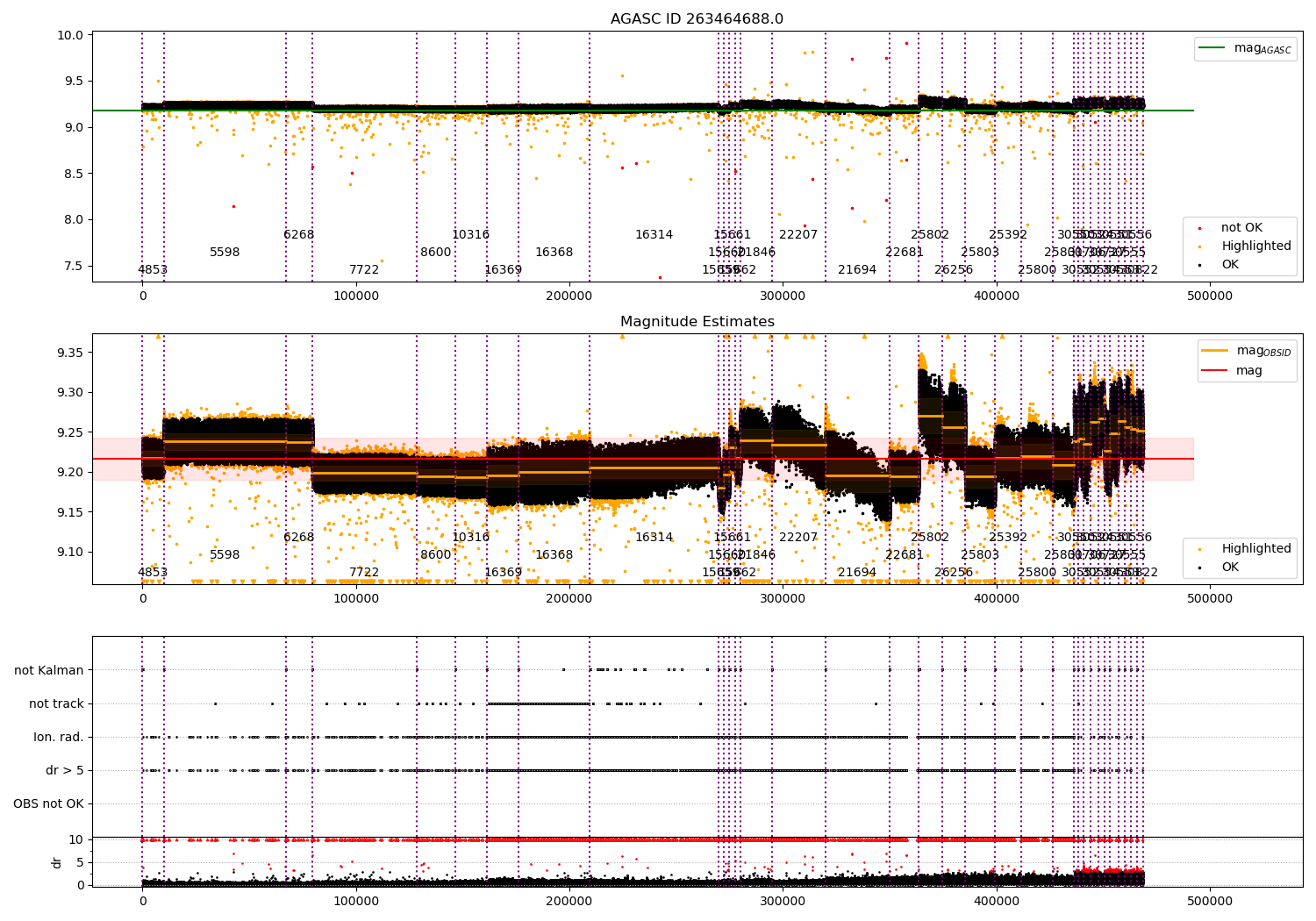Click the "dr" axis label in bottom plot

click(57, 862)
